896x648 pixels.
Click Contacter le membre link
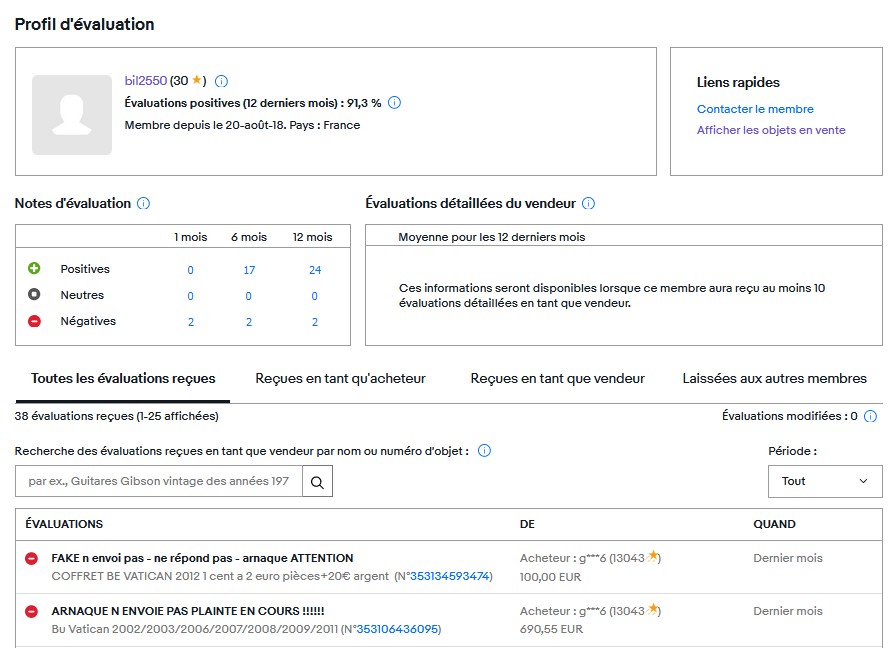(755, 109)
